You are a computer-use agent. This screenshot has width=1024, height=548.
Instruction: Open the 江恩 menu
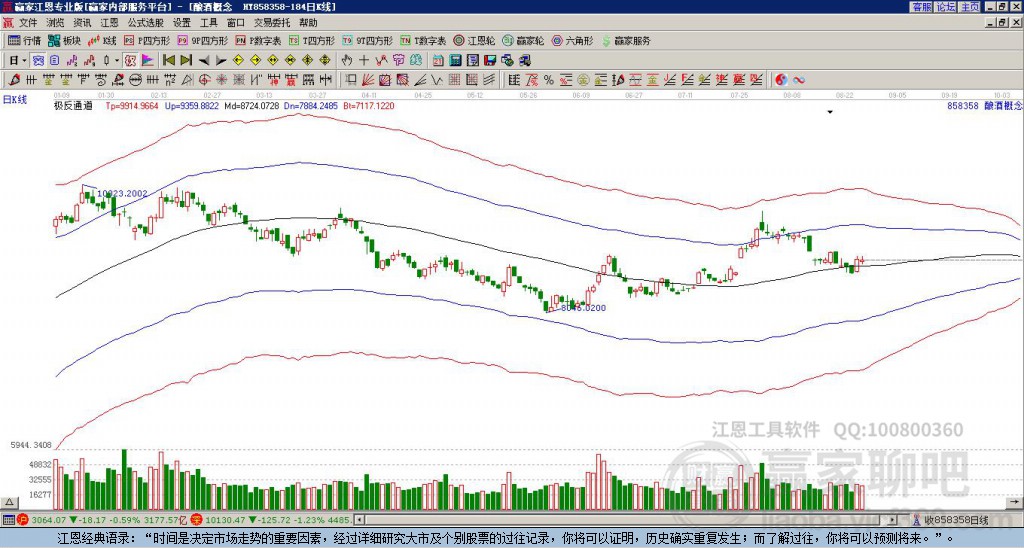110,23
